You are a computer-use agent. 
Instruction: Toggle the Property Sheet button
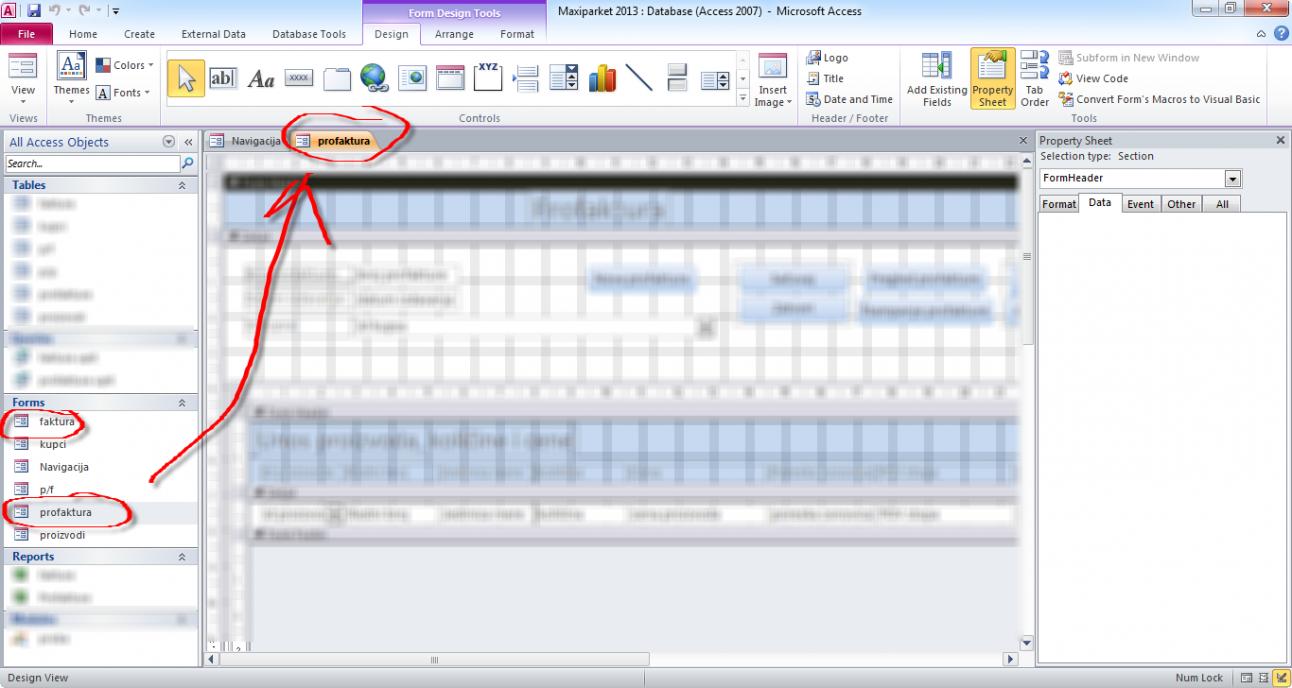click(x=992, y=80)
